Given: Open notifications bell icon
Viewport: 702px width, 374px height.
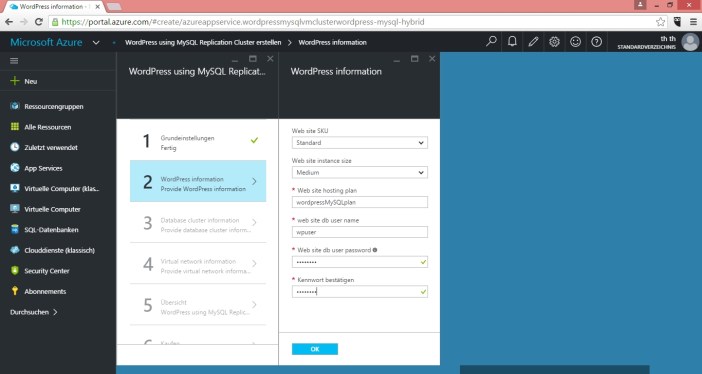Looking at the screenshot, I should [x=512, y=42].
